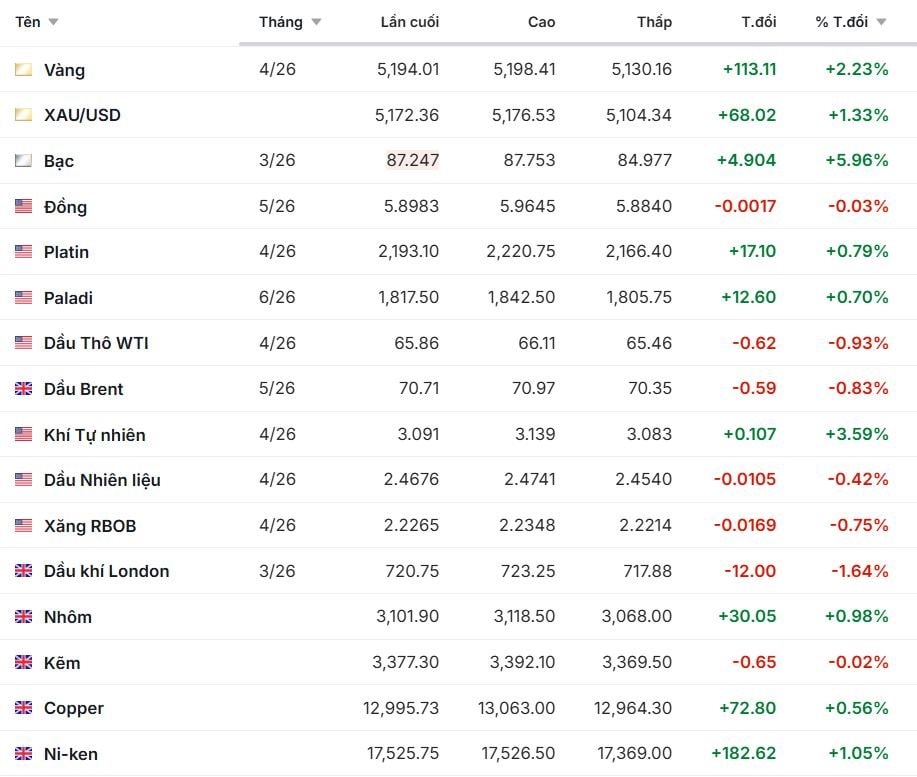This screenshot has height=777, width=917.
Task: Click the UK flag beside Nhôm
Action: 23,617
